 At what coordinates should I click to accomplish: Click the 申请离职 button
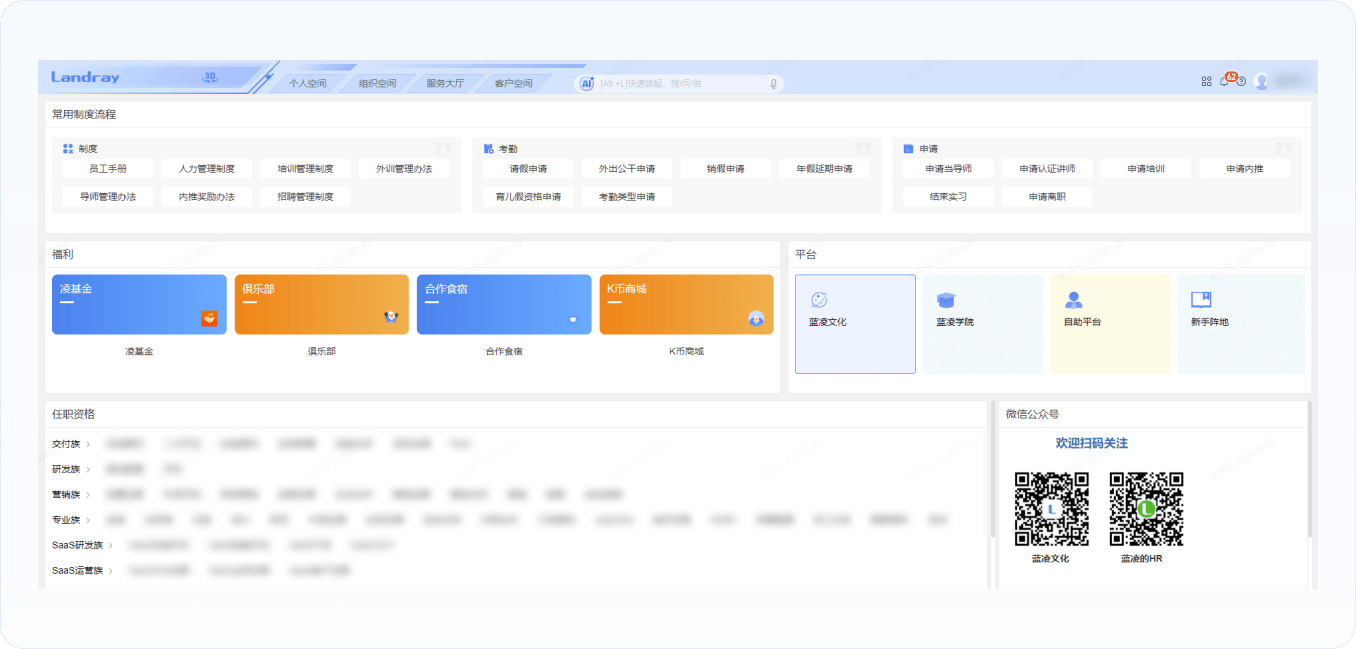1046,197
